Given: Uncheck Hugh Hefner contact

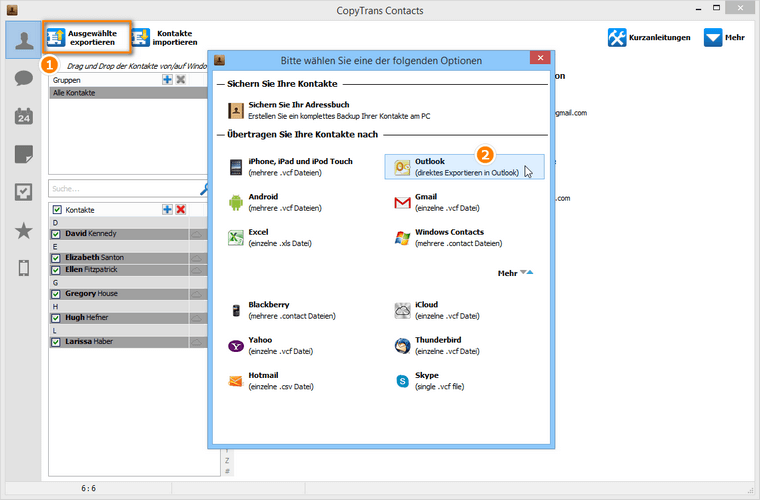Looking at the screenshot, I should [56, 318].
